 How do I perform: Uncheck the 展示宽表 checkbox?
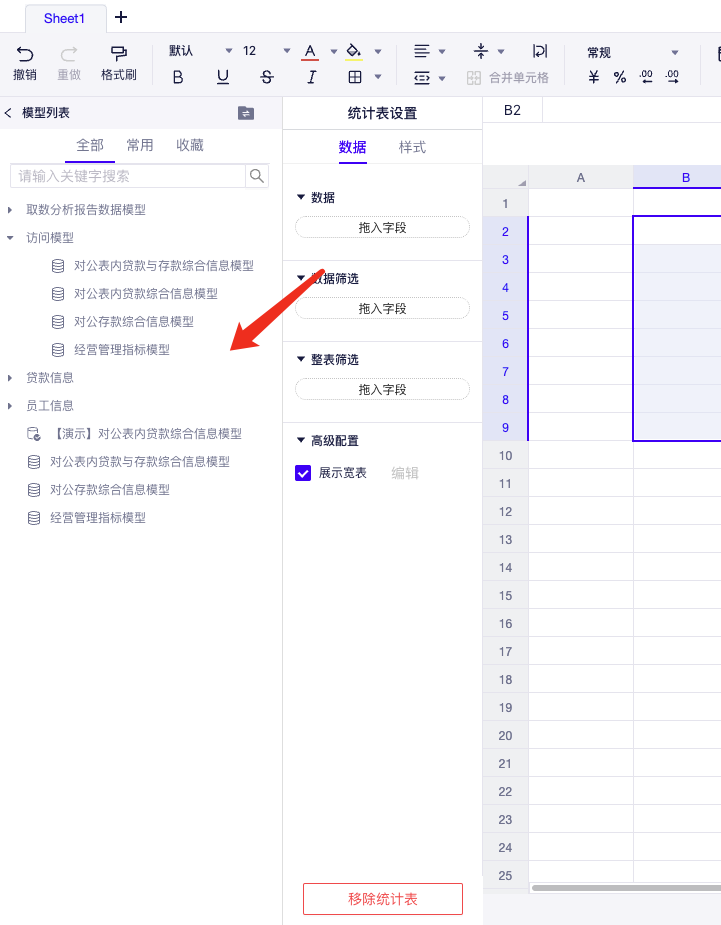(x=303, y=473)
